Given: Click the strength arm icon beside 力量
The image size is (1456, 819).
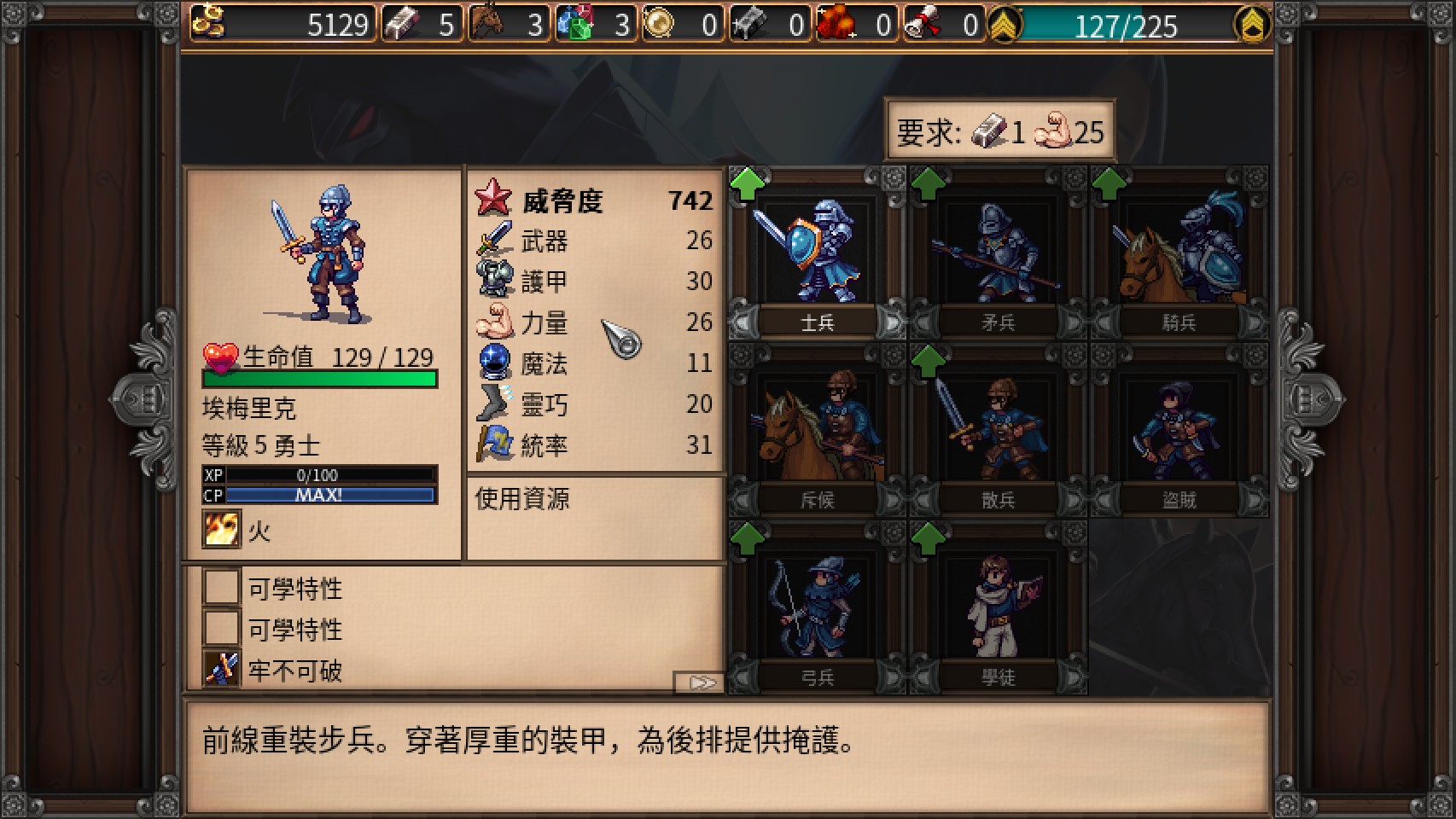Looking at the screenshot, I should click(x=494, y=322).
